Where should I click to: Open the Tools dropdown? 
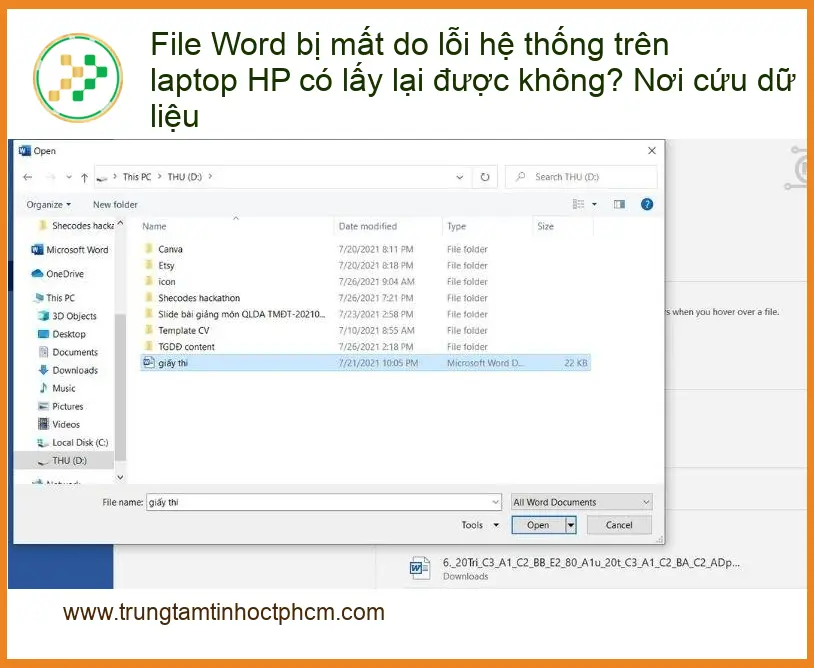coord(480,525)
